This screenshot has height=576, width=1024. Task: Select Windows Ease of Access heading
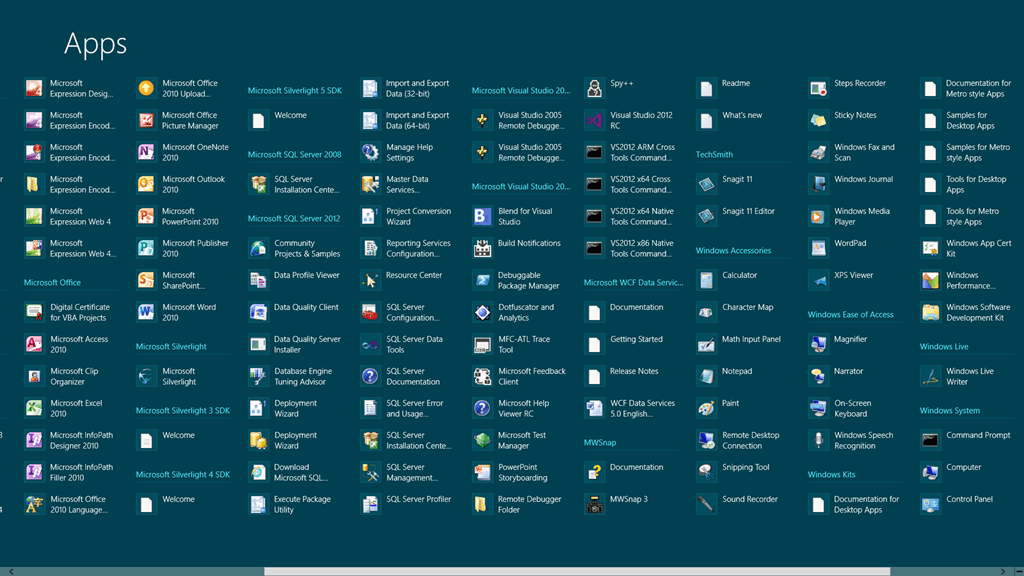pos(850,315)
